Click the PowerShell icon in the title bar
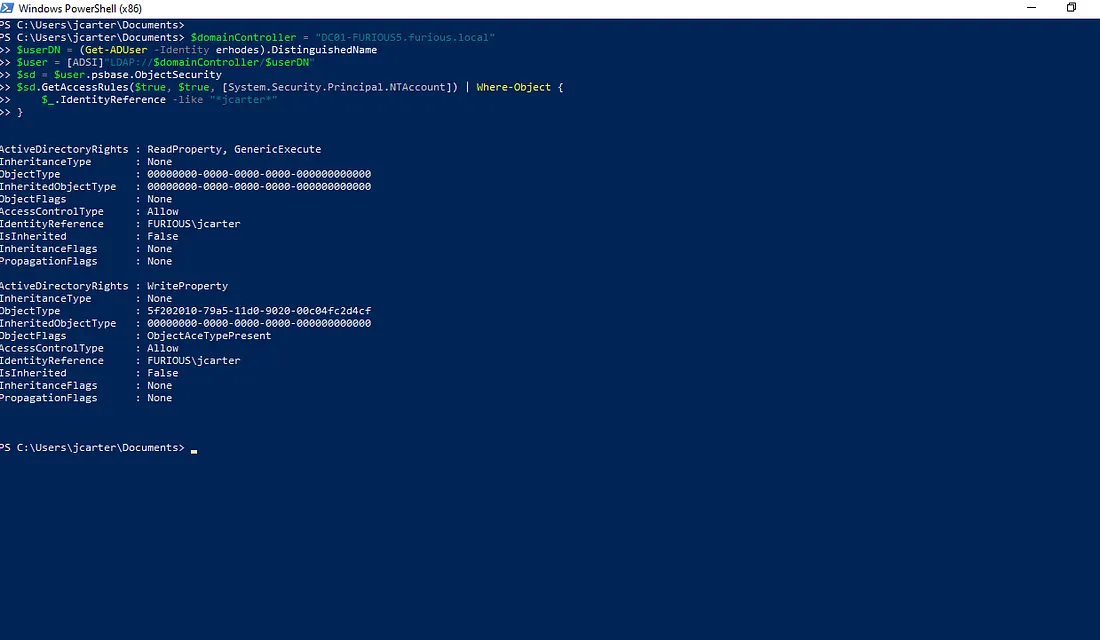1100x640 pixels. (x=8, y=8)
